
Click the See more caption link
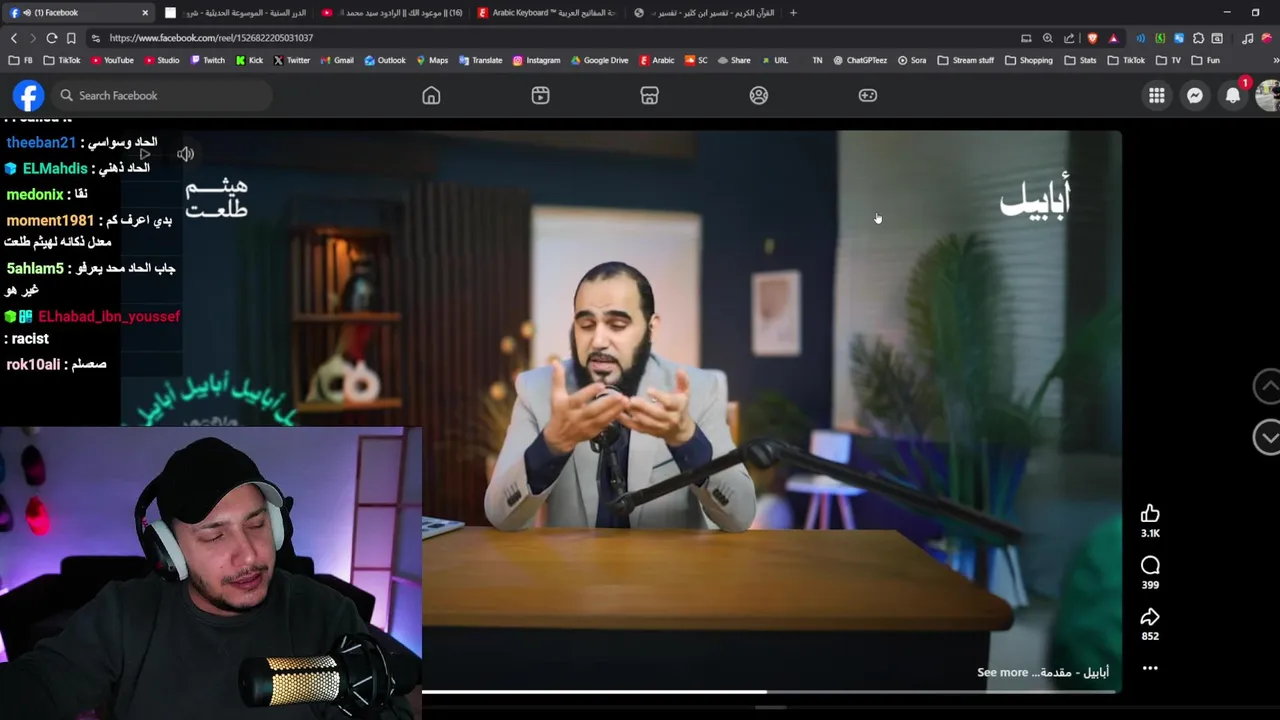click(x=1002, y=672)
